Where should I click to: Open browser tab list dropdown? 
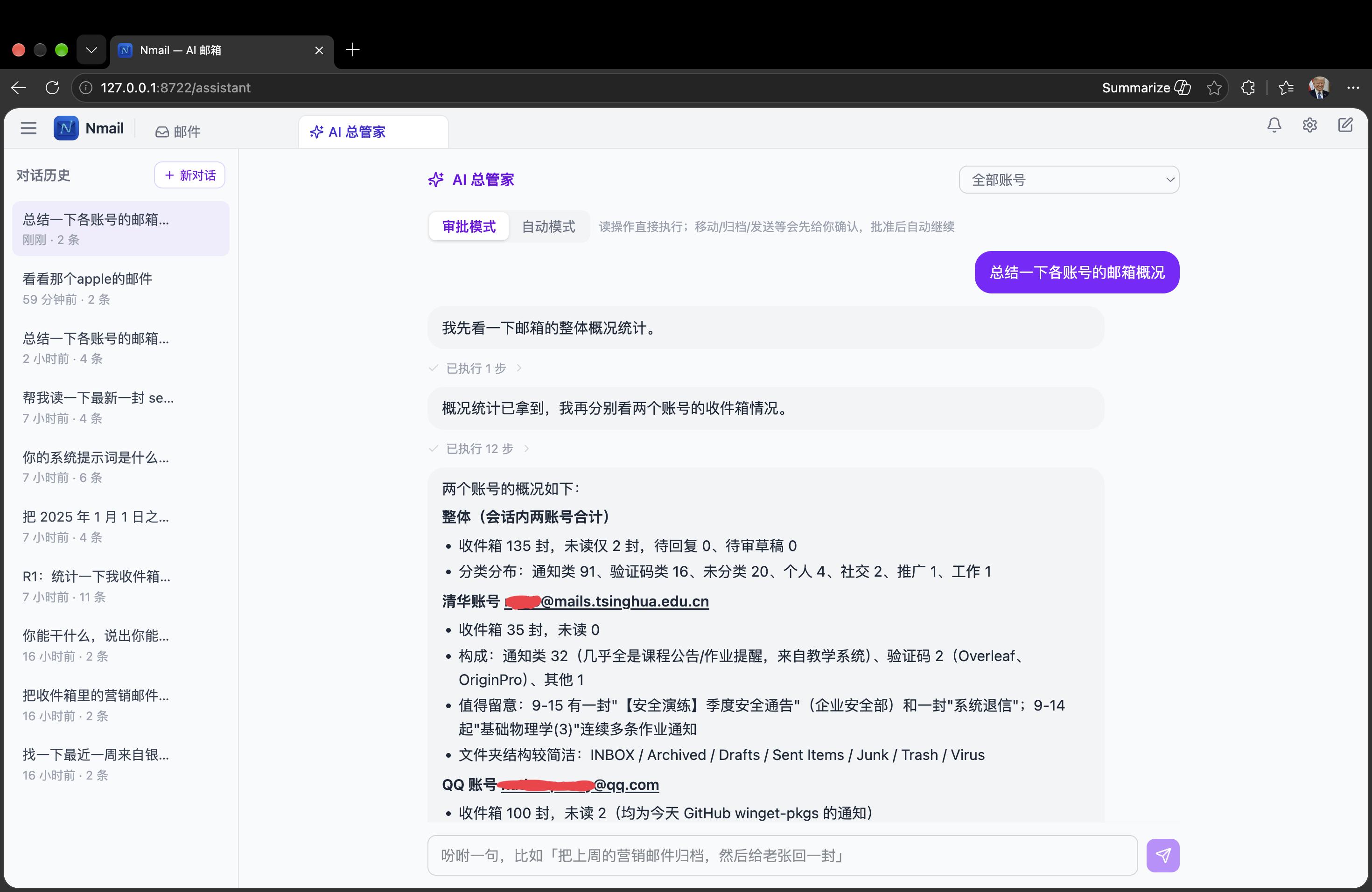pyautogui.click(x=91, y=50)
